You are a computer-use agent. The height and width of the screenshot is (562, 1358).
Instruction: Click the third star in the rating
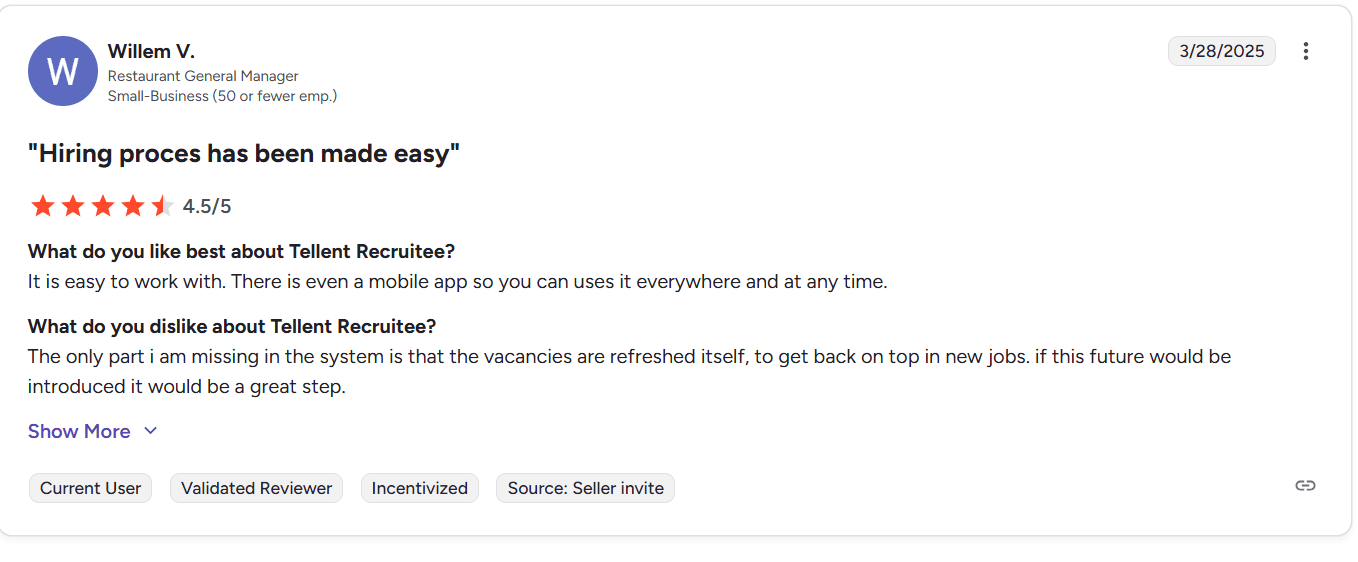click(x=103, y=207)
